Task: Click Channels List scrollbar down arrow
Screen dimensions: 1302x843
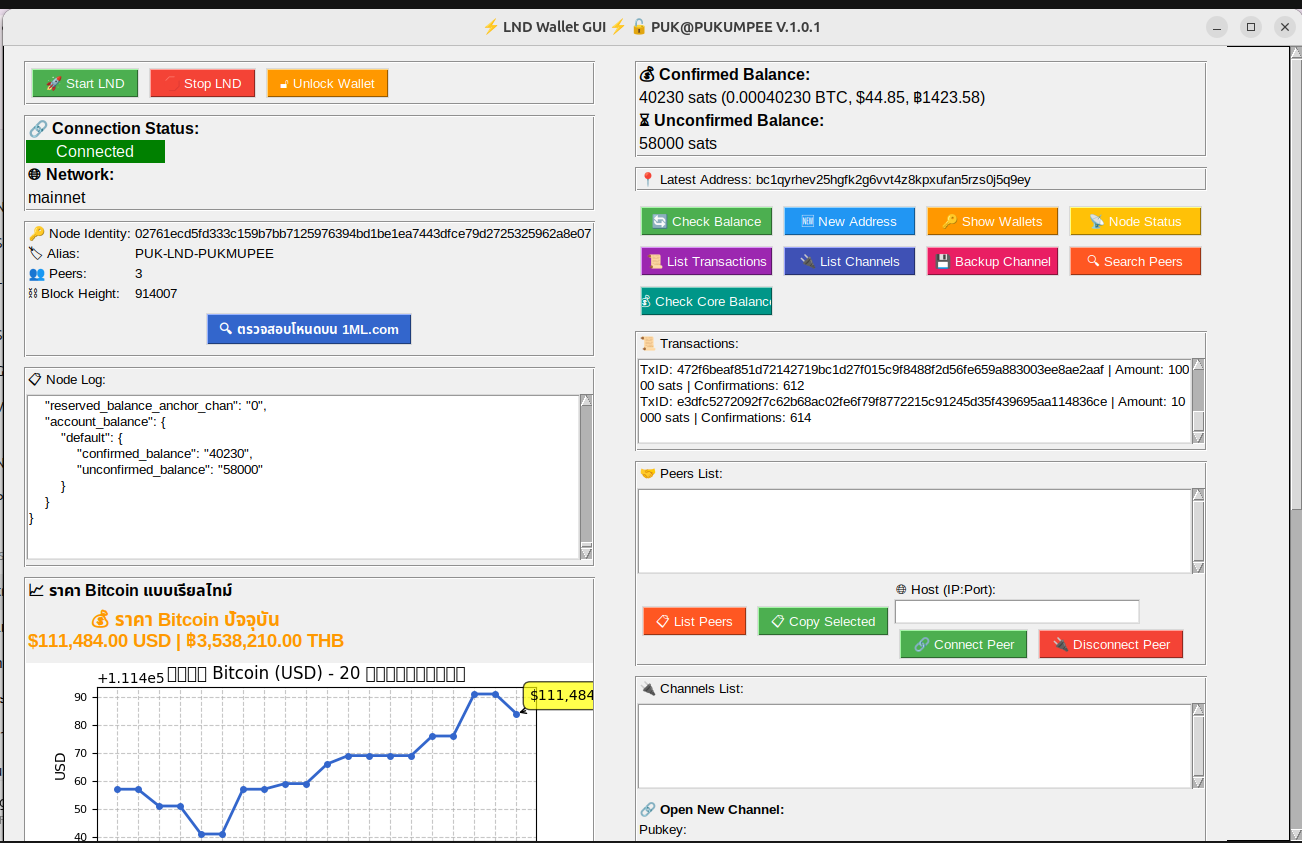Action: click(1198, 782)
